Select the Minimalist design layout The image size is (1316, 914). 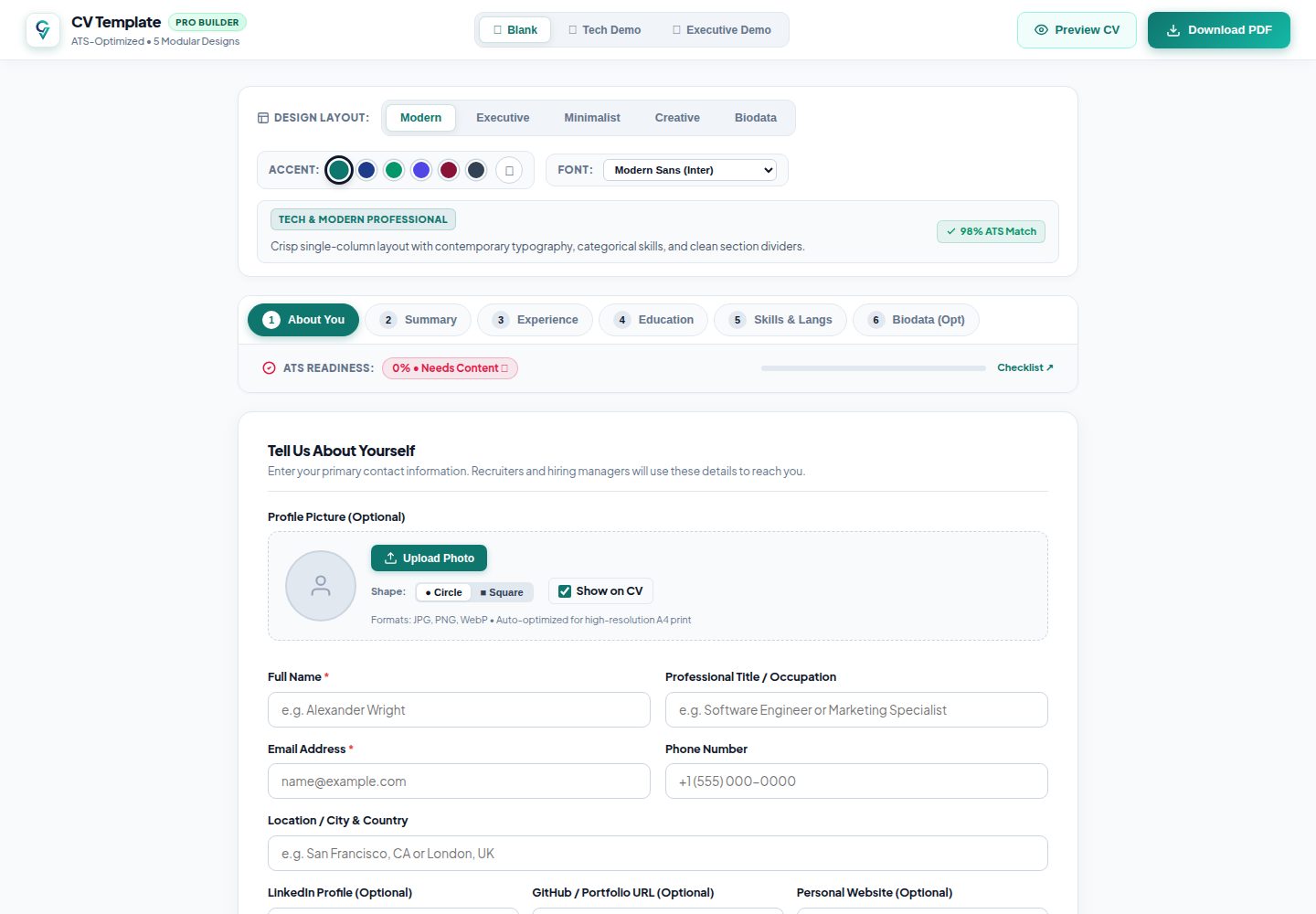(x=592, y=118)
